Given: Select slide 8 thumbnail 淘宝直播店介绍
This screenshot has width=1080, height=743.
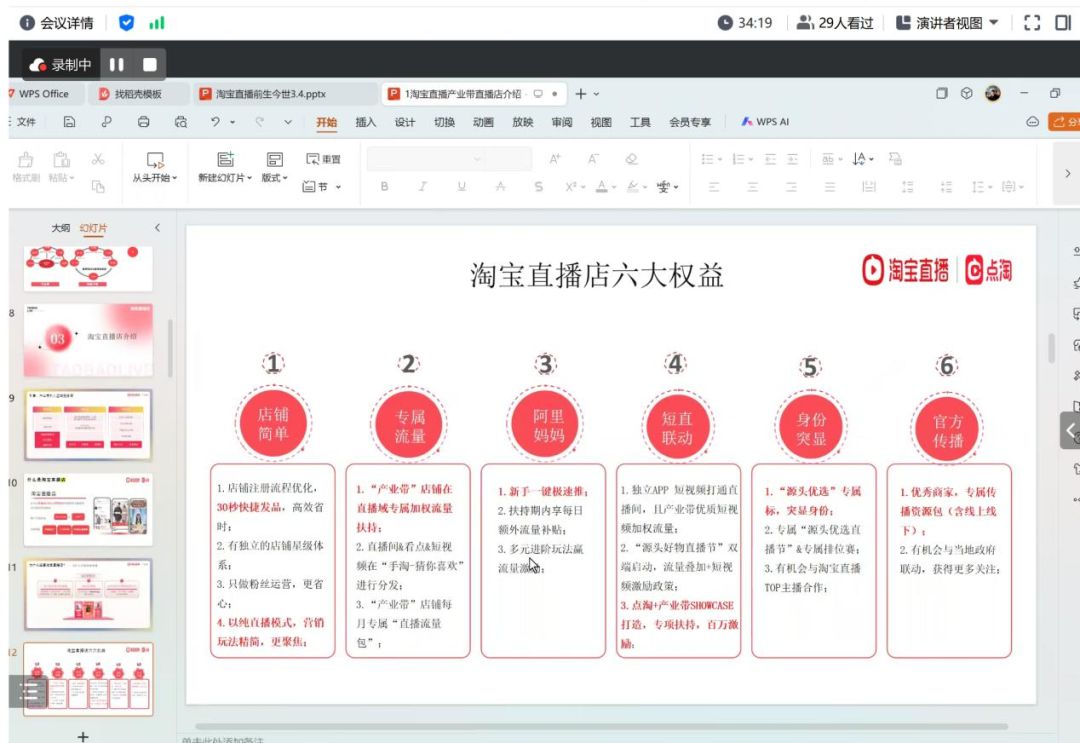Looking at the screenshot, I should [88, 340].
